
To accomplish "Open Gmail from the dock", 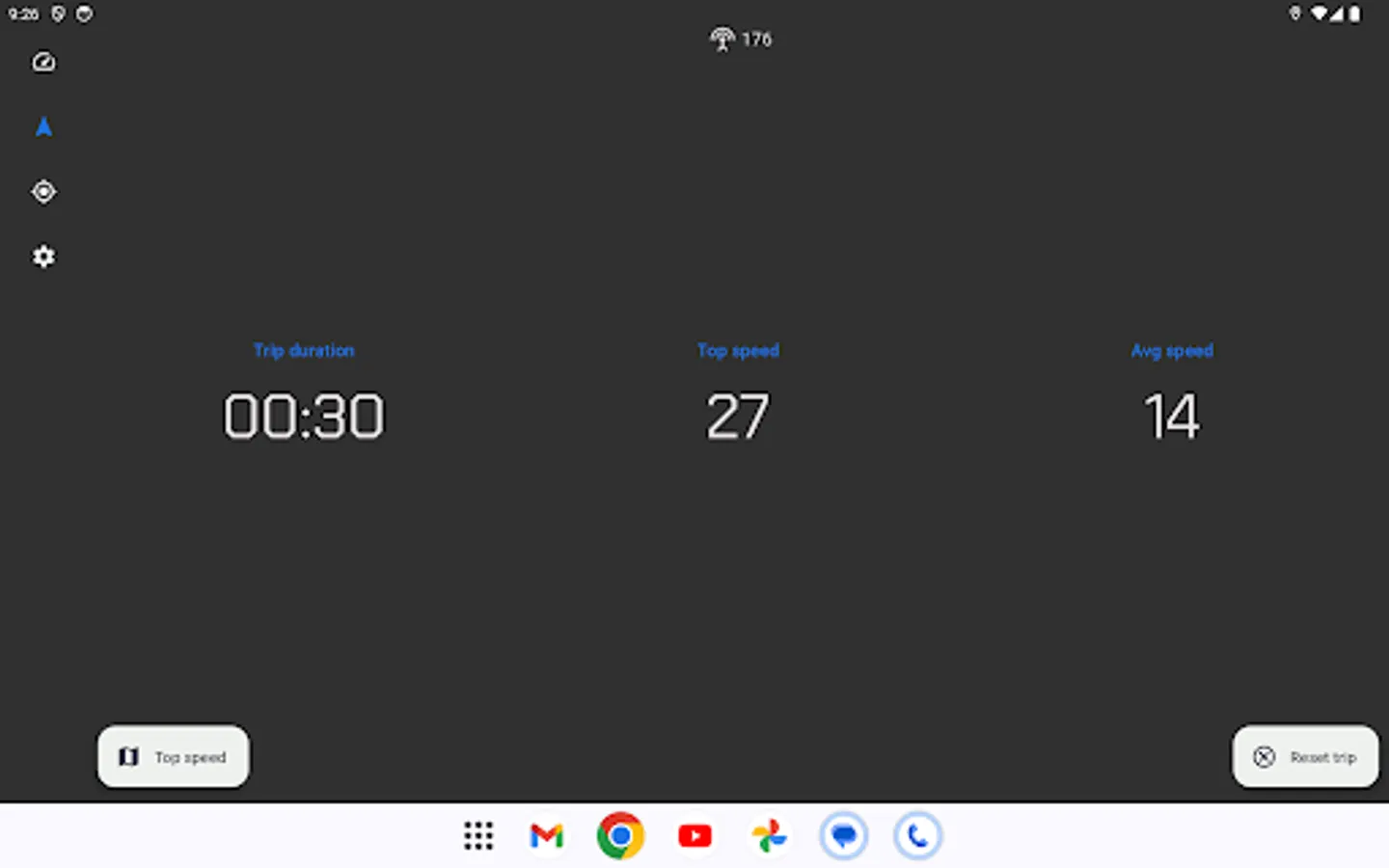I will click(x=546, y=835).
